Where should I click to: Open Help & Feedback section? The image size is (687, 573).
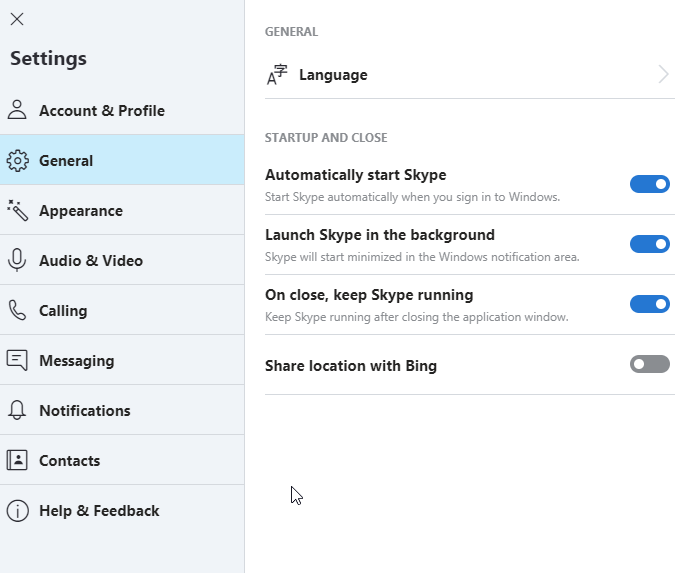(x=122, y=509)
